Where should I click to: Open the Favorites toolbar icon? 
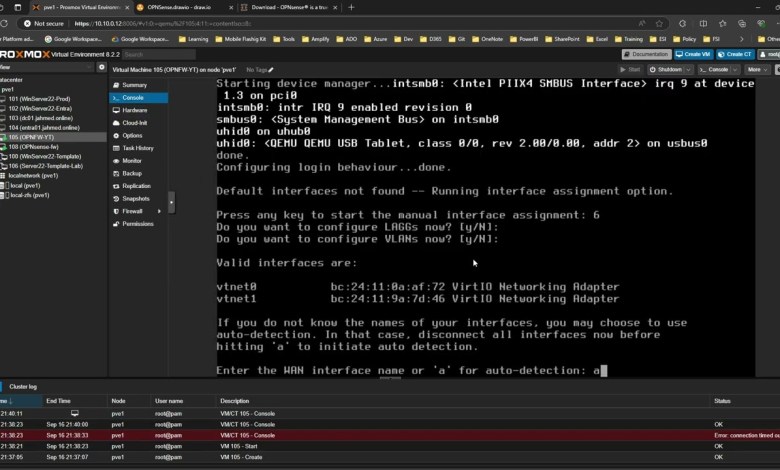click(722, 23)
